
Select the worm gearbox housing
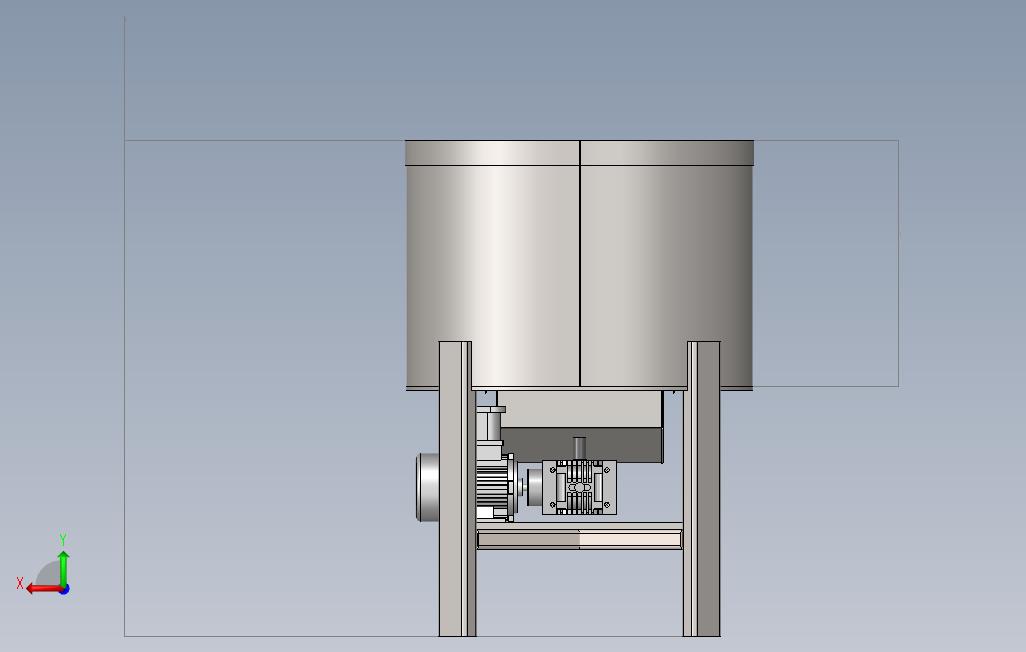[x=579, y=487]
